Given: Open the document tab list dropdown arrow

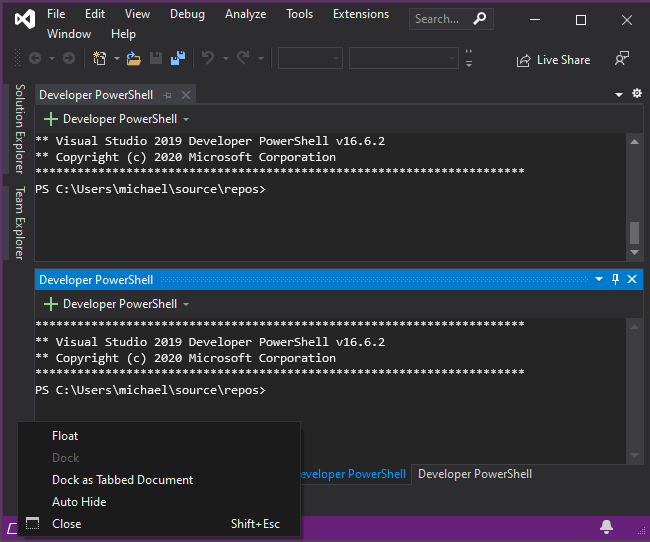Looking at the screenshot, I should coord(619,95).
